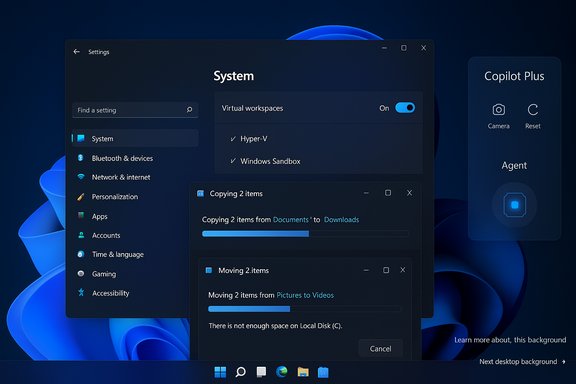Click the Copying 2 items dialog icon
Viewport: 576px width, 384px height.
[x=200, y=193]
